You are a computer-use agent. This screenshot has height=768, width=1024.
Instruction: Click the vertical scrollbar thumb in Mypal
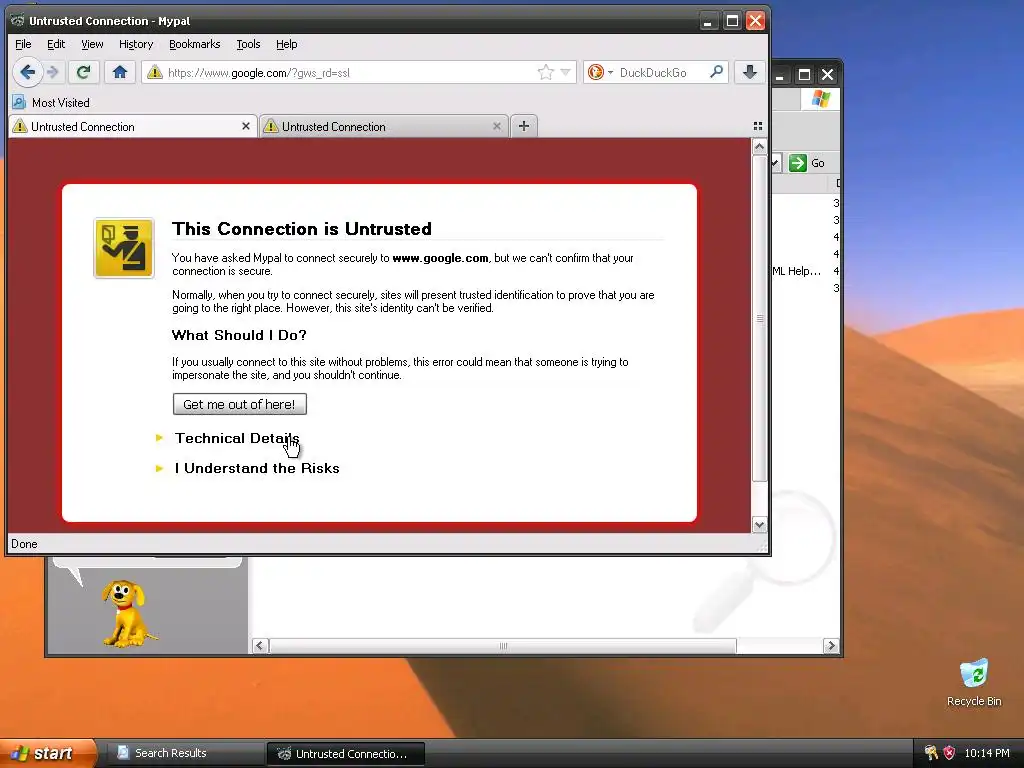pos(759,318)
